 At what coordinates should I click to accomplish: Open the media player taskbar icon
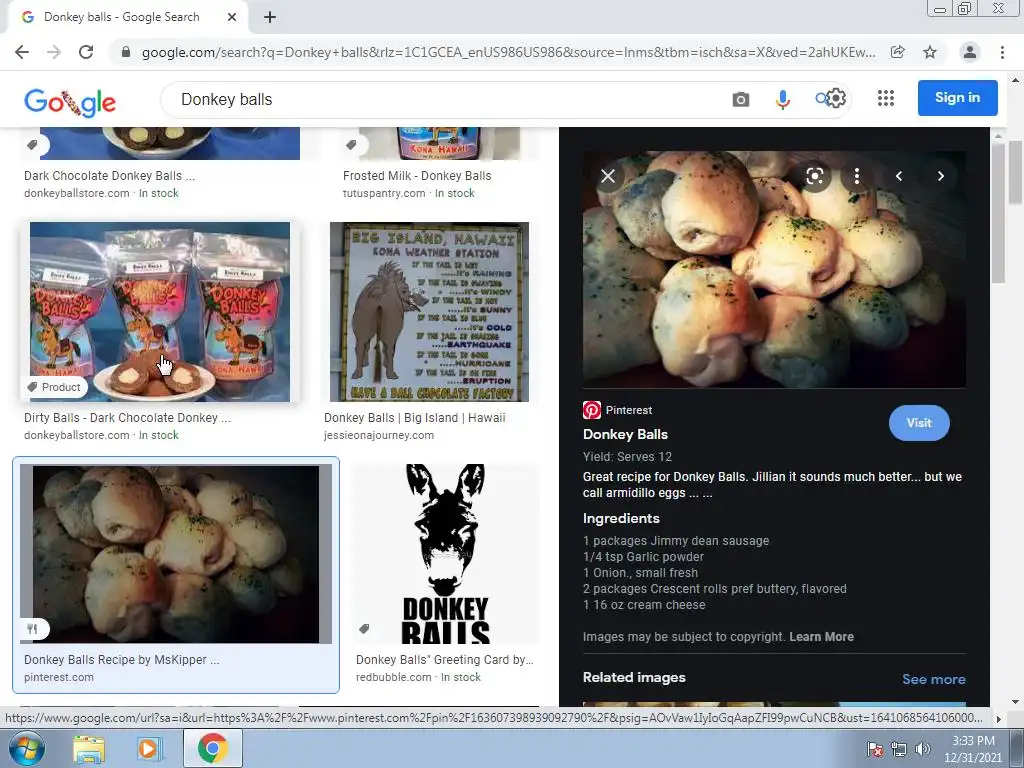tap(150, 749)
